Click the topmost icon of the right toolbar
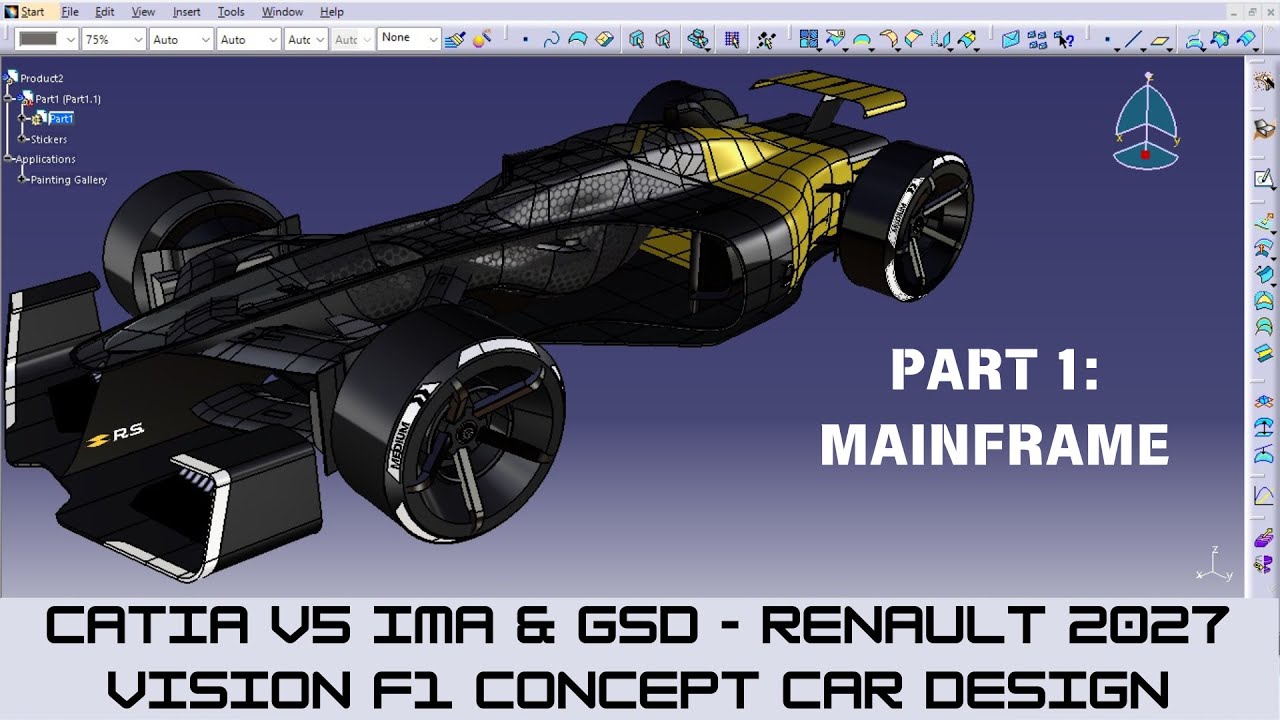The image size is (1280, 720). [x=1264, y=84]
